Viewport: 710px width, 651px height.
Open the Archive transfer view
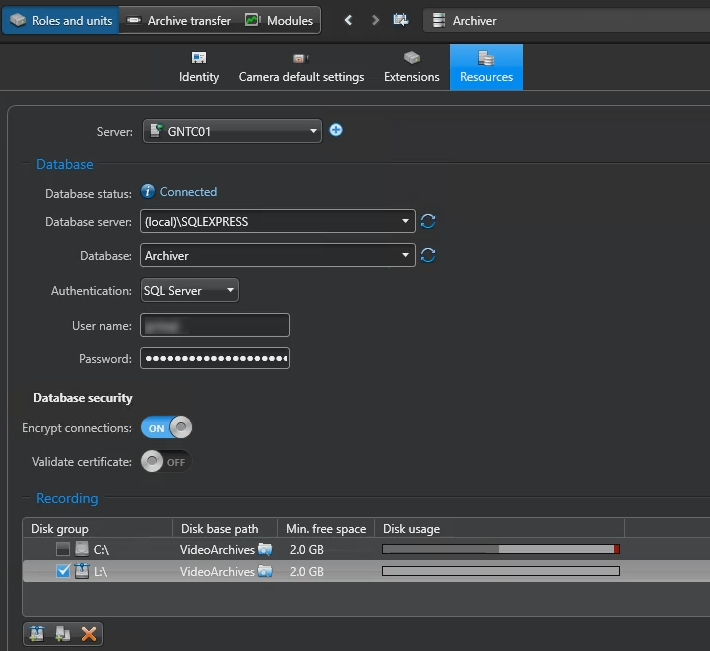(179, 20)
